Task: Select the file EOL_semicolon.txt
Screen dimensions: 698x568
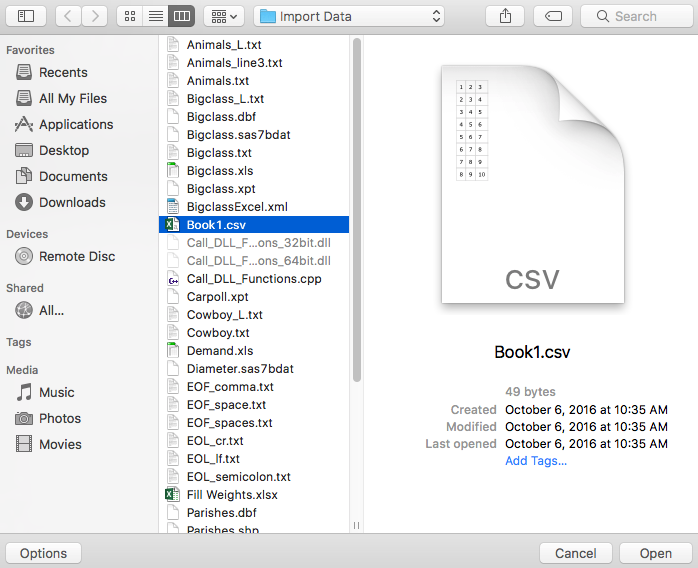Action: click(x=254, y=477)
